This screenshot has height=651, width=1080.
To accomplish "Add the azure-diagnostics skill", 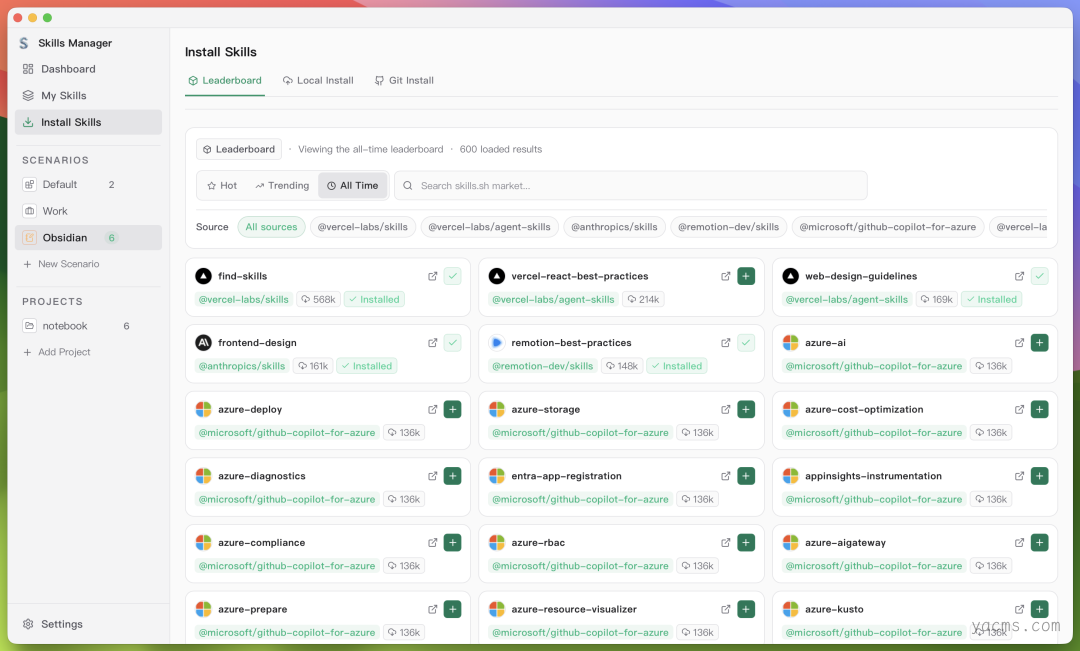I will [x=453, y=476].
